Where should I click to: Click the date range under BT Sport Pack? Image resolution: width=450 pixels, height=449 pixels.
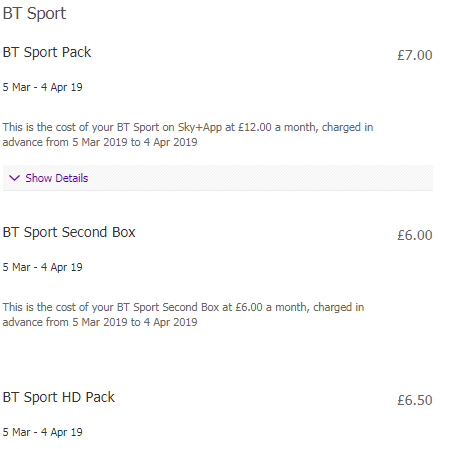click(42, 87)
